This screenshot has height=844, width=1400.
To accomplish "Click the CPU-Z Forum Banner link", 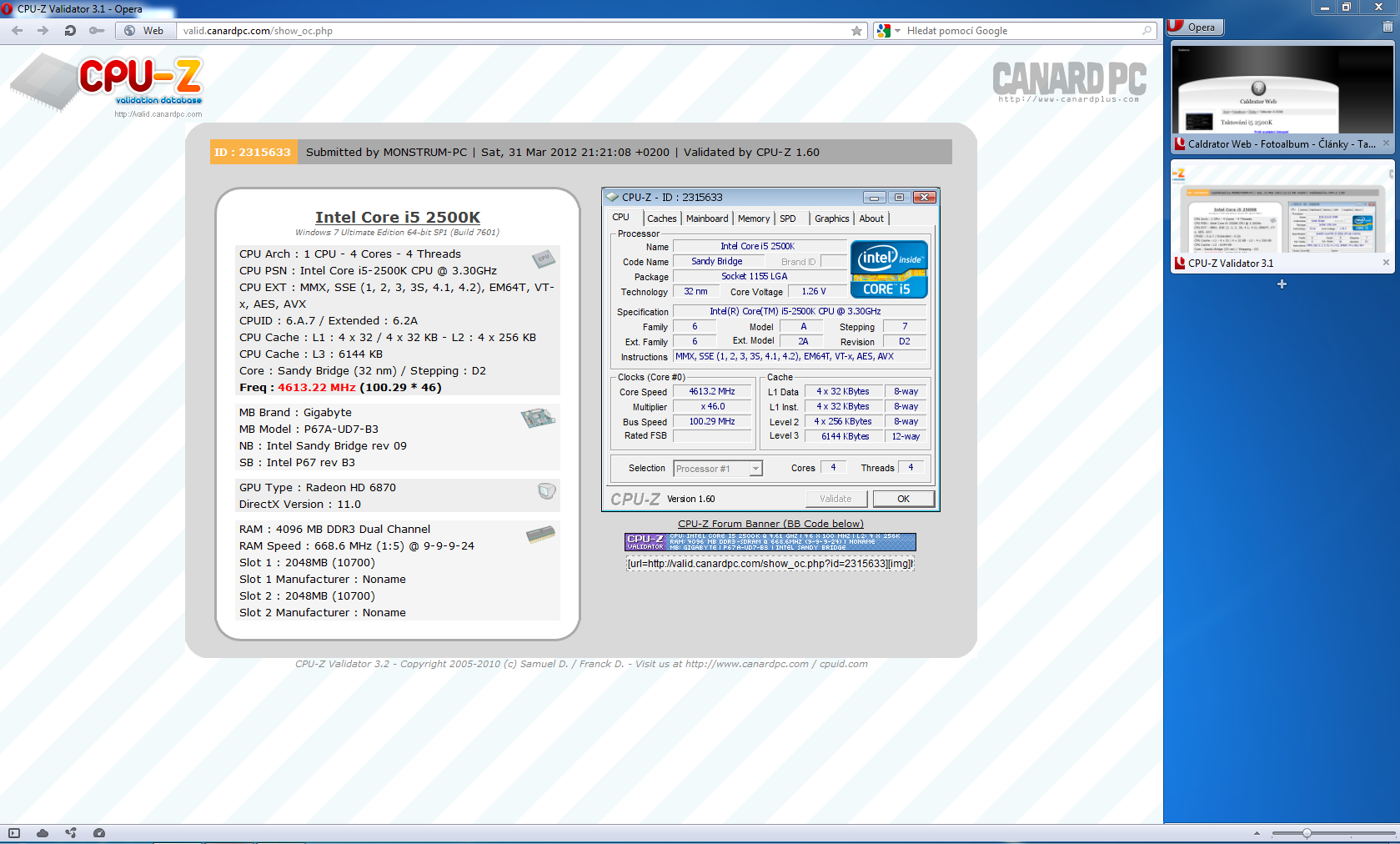I will 770,524.
